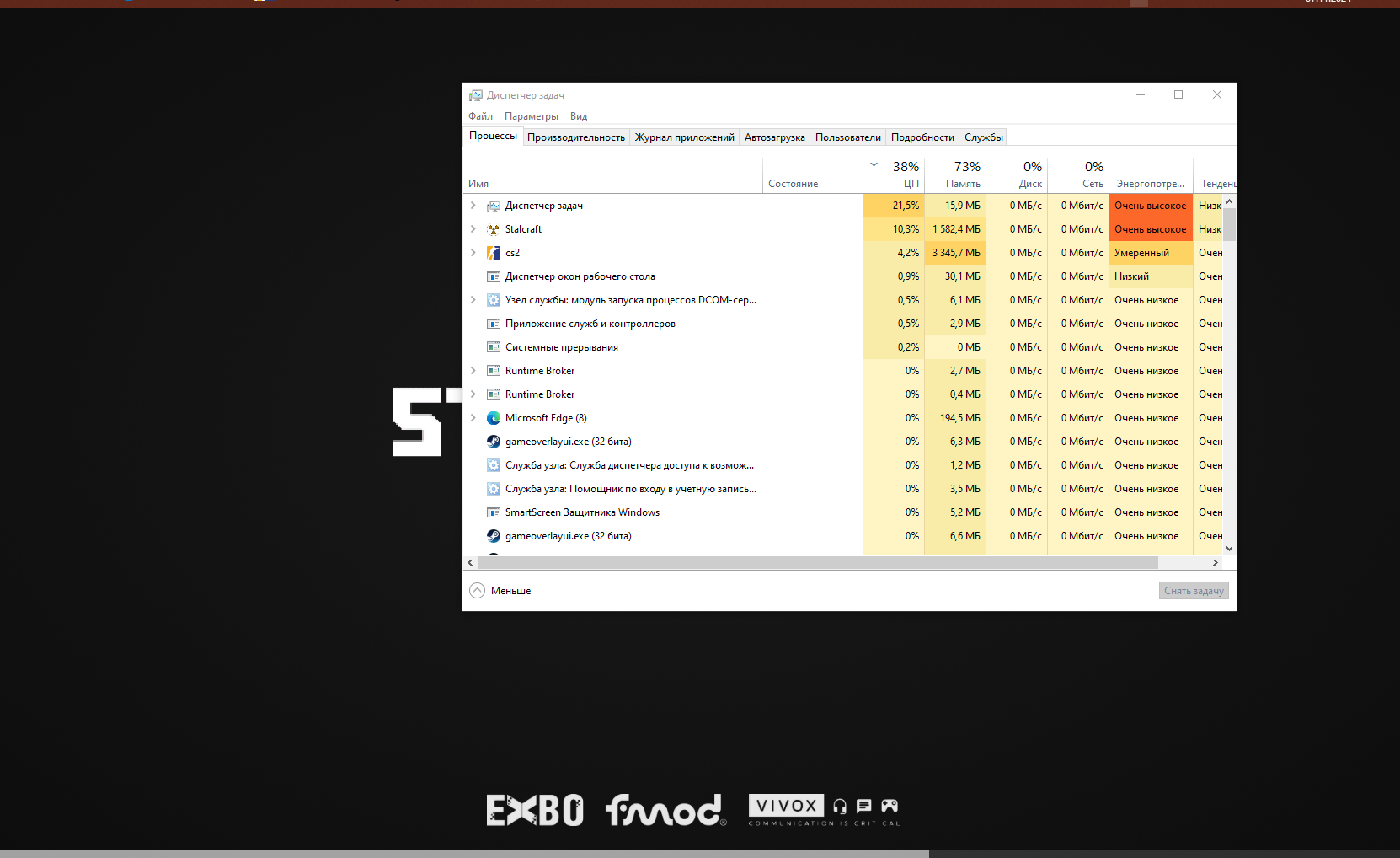1400x858 pixels.
Task: Click the cs2 process icon
Action: point(494,253)
